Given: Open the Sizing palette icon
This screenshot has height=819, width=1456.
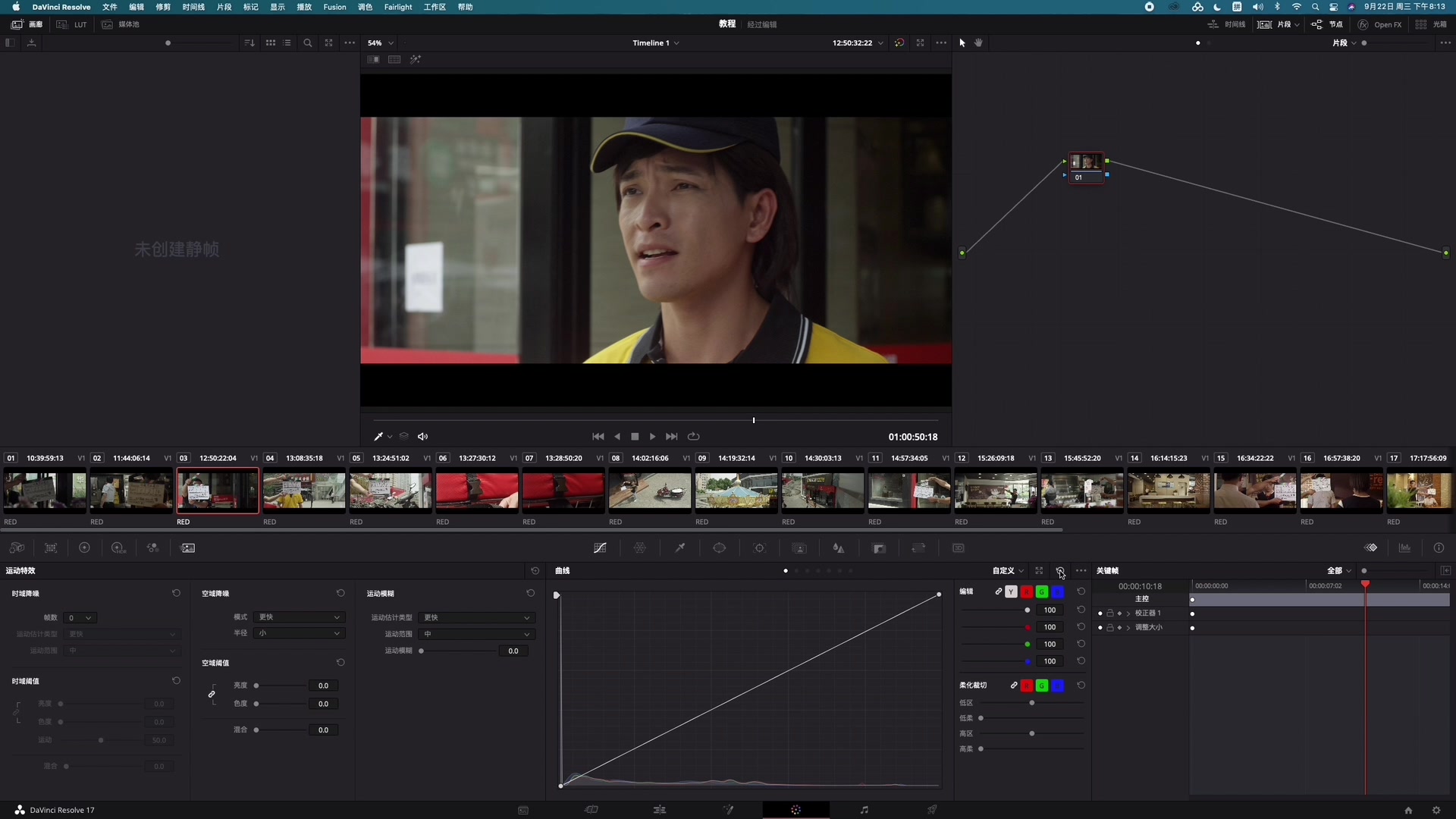Looking at the screenshot, I should (x=918, y=548).
